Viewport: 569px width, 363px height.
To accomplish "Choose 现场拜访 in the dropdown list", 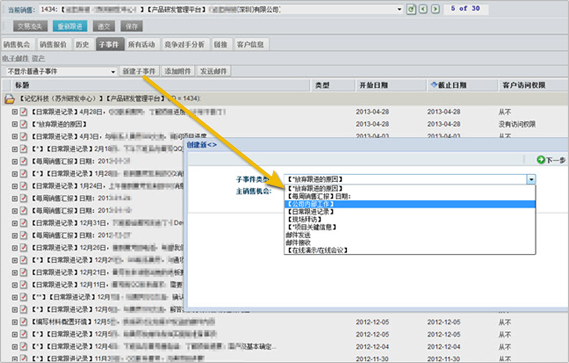I will (x=410, y=219).
